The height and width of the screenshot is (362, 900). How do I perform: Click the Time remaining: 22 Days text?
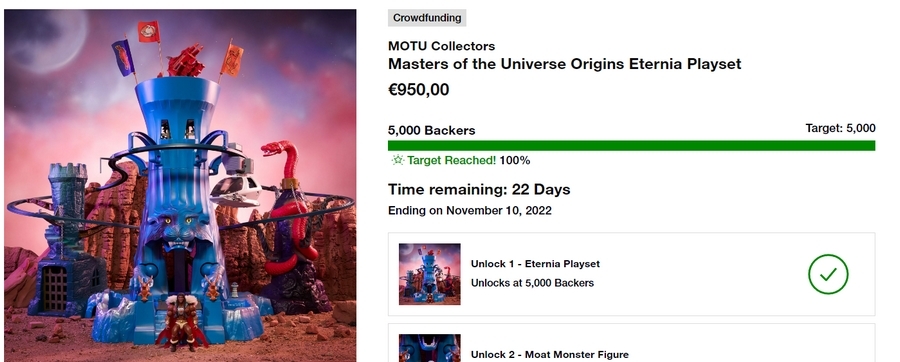coord(479,189)
